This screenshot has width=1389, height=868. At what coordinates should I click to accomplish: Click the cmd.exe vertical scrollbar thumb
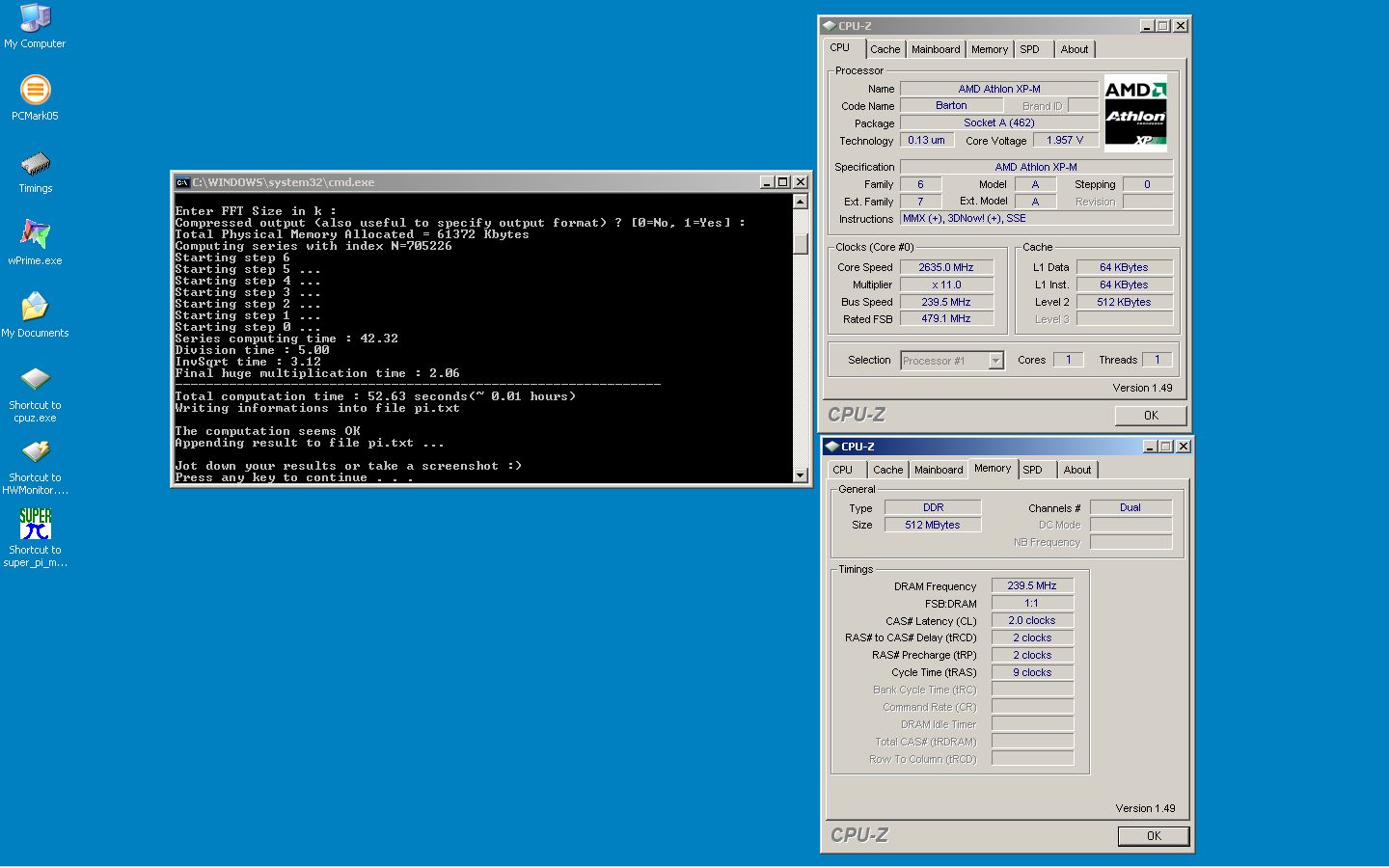800,244
